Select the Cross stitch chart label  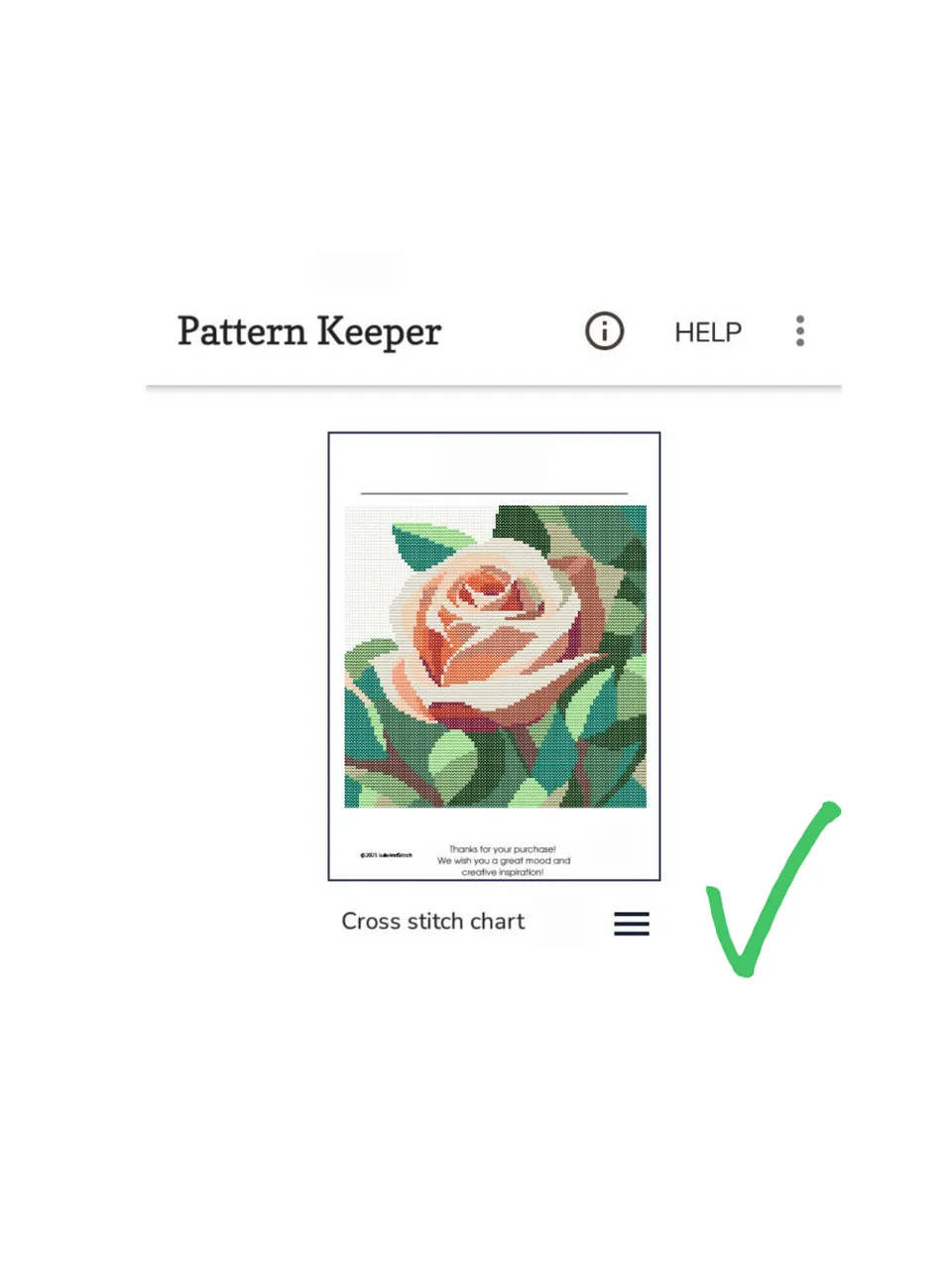tap(433, 922)
